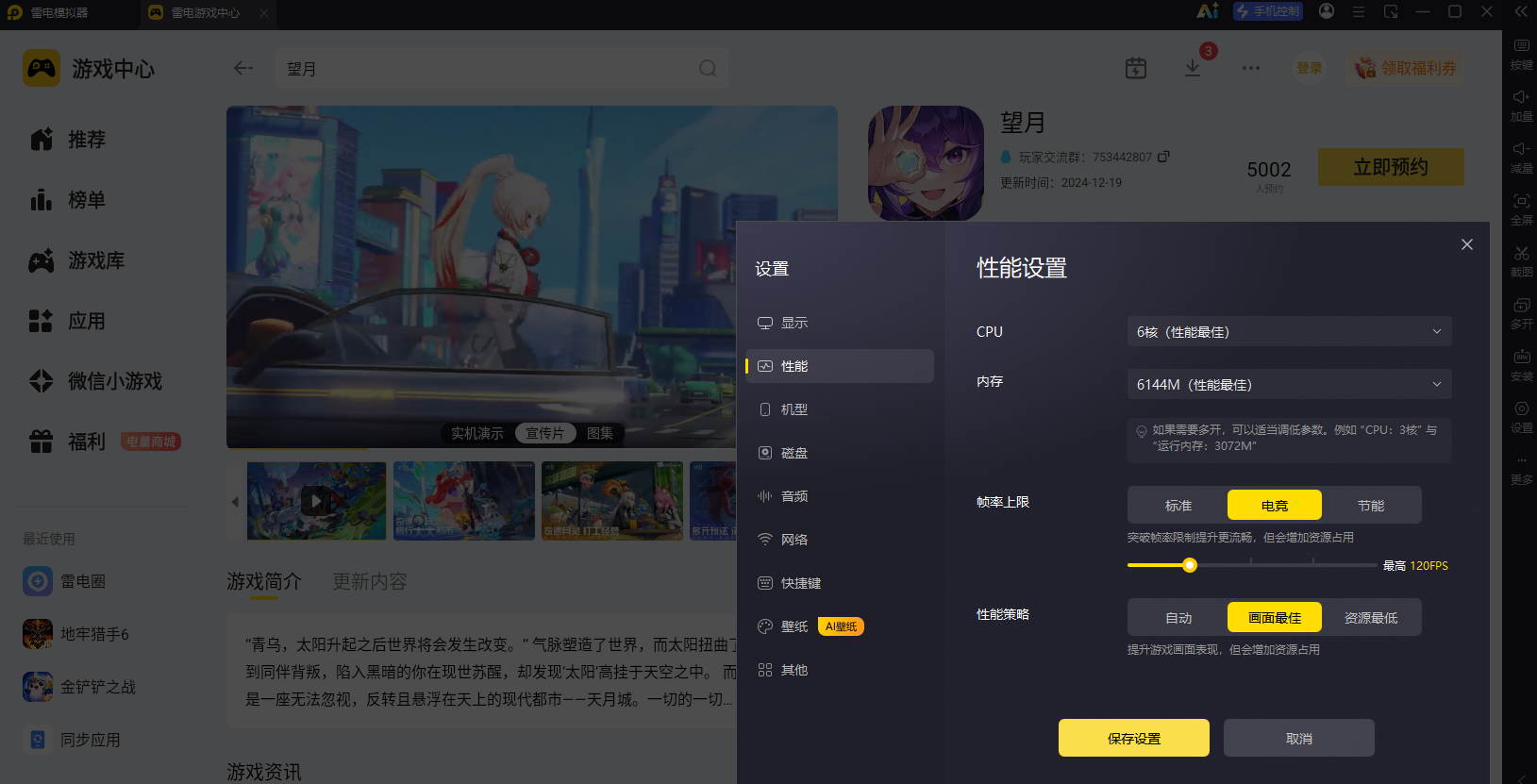Click the 立即预约 reserve button
Image resolution: width=1537 pixels, height=784 pixels.
point(1391,167)
